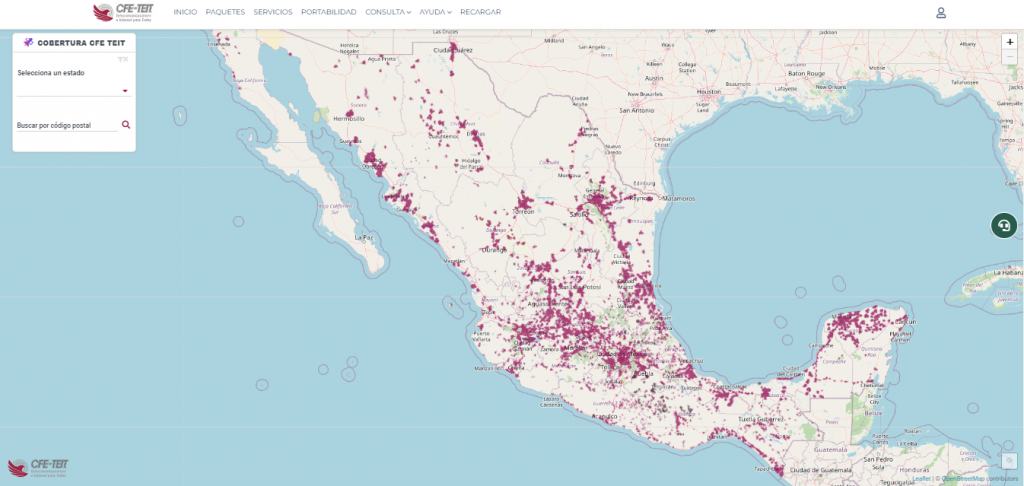The height and width of the screenshot is (486, 1024).
Task: Click the Hermosillo label on the map
Action: tap(347, 119)
